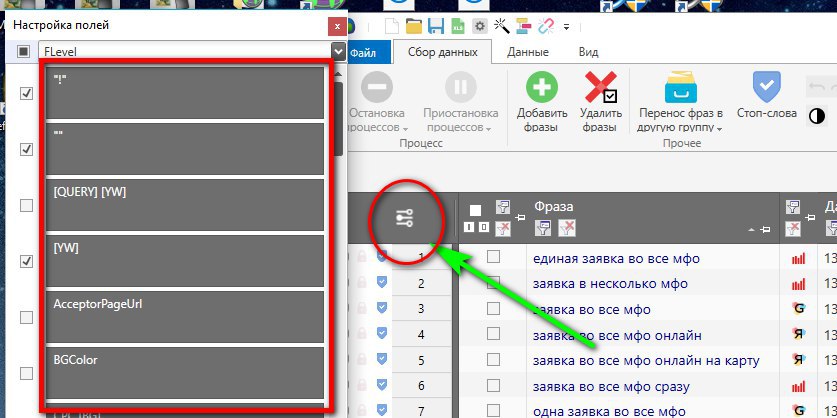837x418 pixels.
Task: Select the AcceptorPageUrl field tile
Action: (x=185, y=317)
